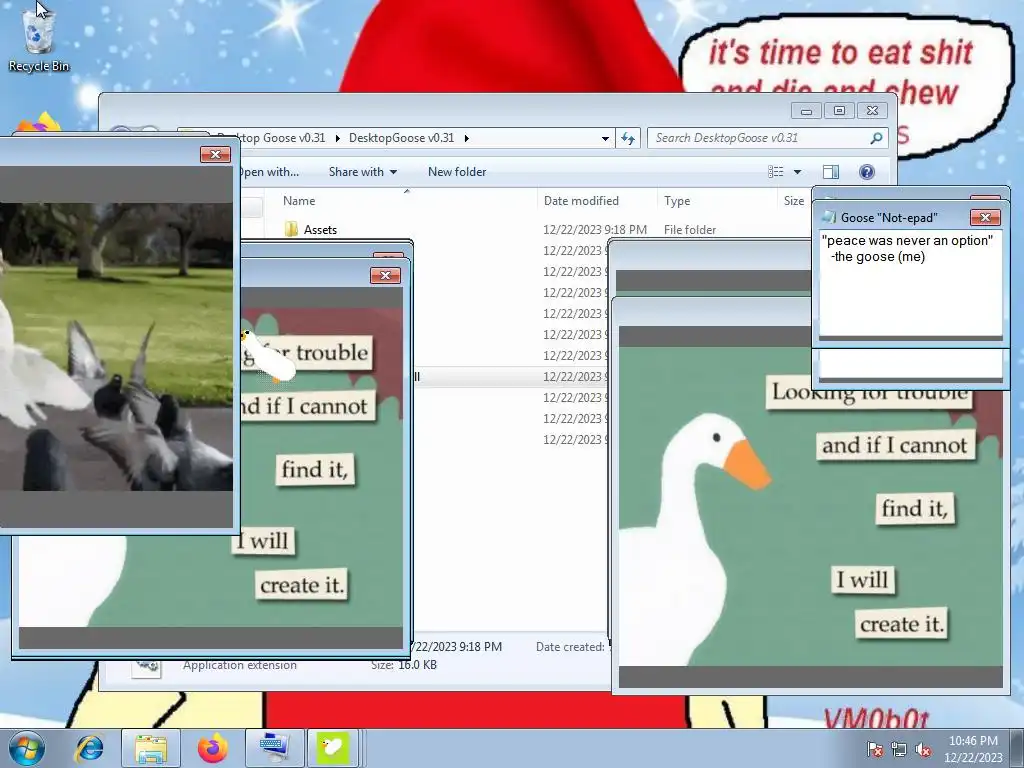Screen dimensions: 1024x768
Task: Click the 16.0 KB size detail
Action: [417, 665]
